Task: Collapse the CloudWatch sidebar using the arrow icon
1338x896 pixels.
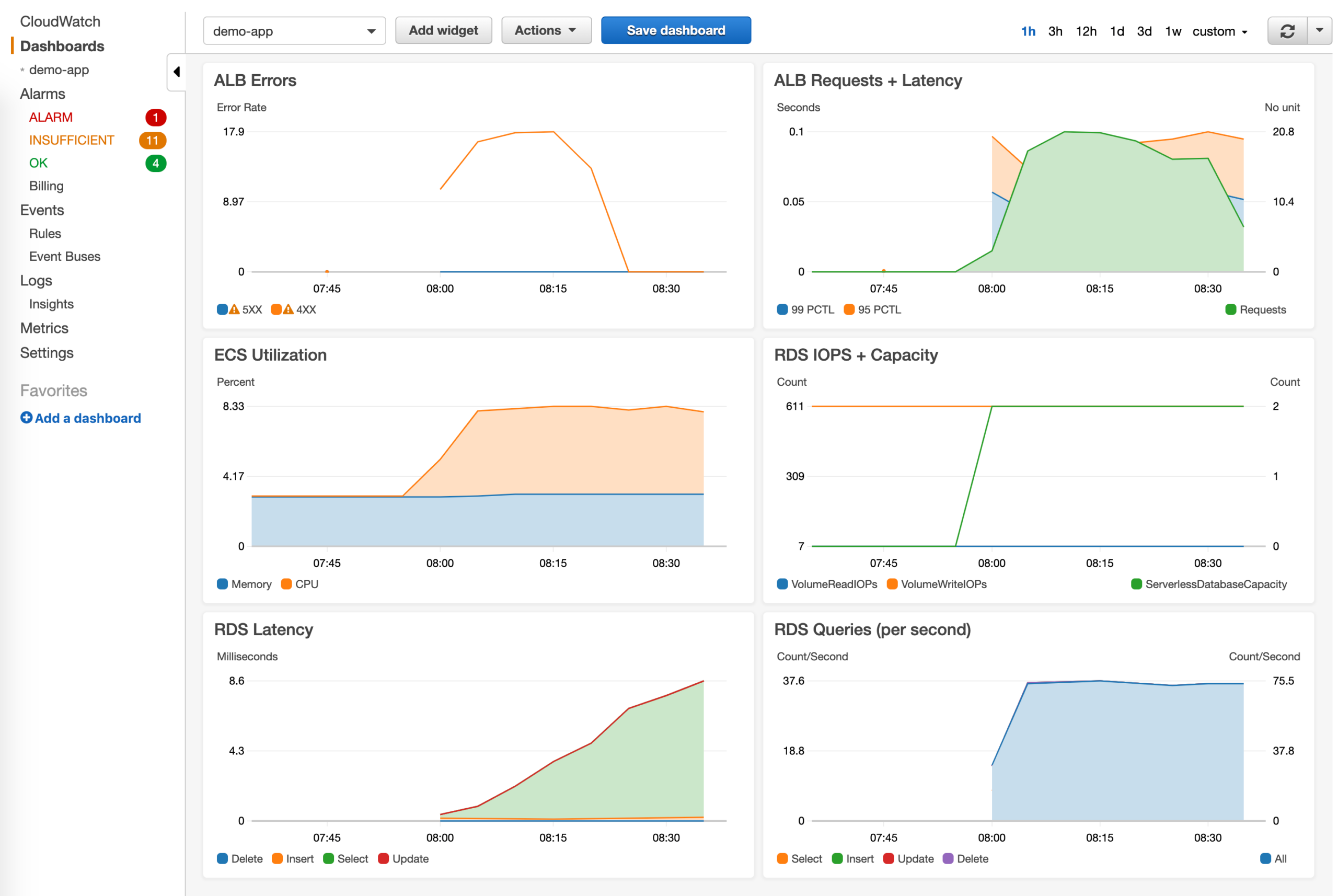Action: pyautogui.click(x=176, y=71)
